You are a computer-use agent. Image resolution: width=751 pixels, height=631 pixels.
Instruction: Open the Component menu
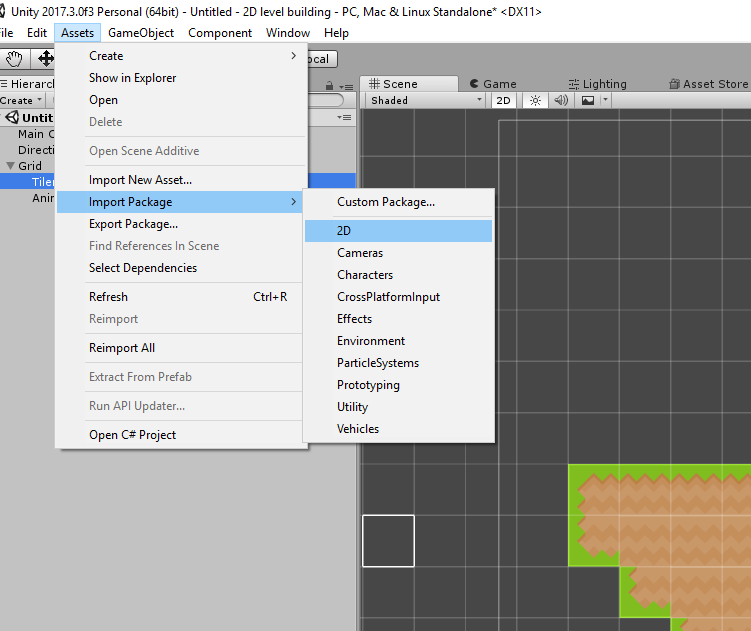point(220,33)
